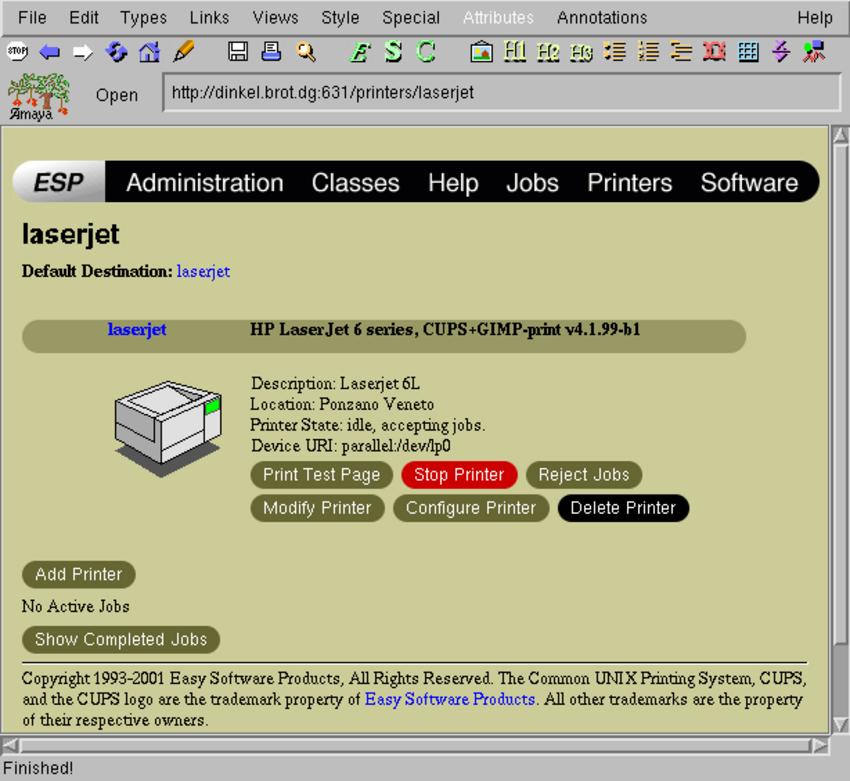Click the Stop loading icon
The height and width of the screenshot is (781, 850).
pos(17,52)
